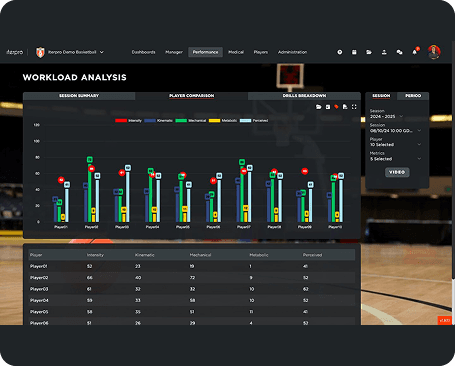Select the Session tab in filter panel
Viewport: 455px width, 366px height.
coord(381,96)
